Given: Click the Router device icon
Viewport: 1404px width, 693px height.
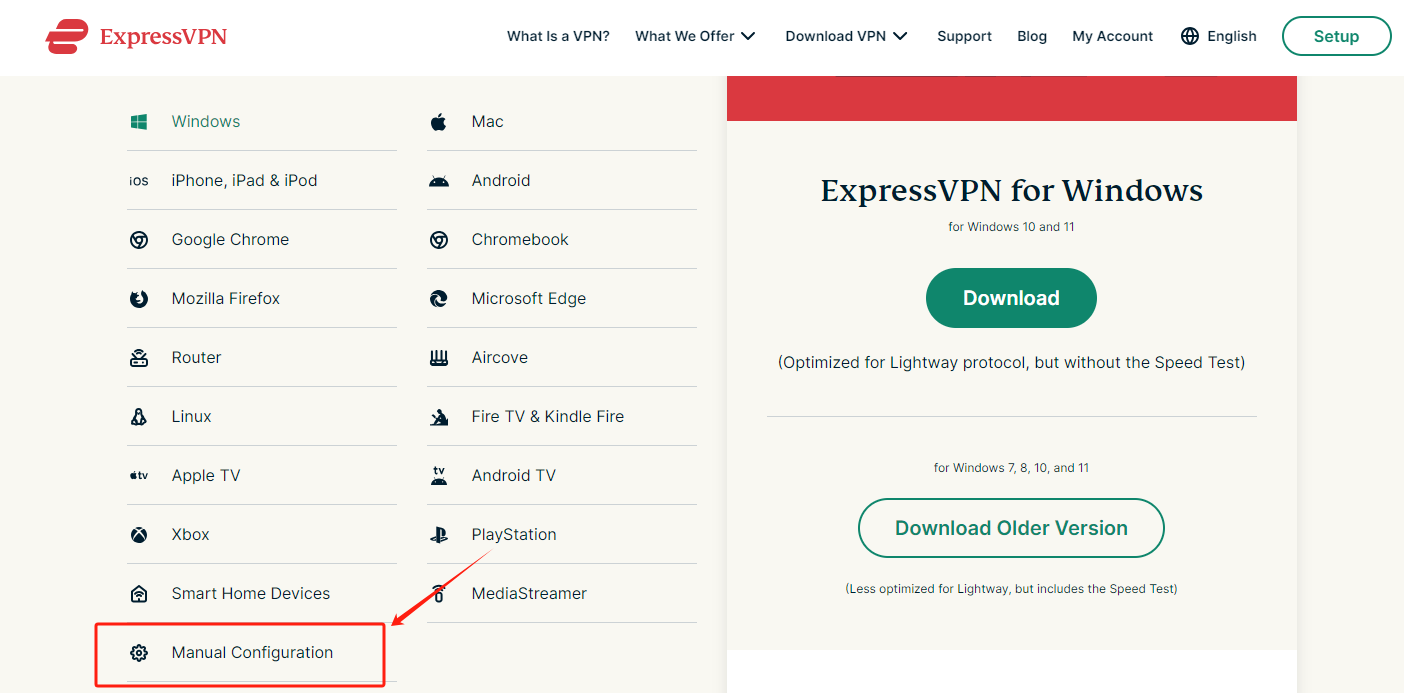Looking at the screenshot, I should [139, 358].
